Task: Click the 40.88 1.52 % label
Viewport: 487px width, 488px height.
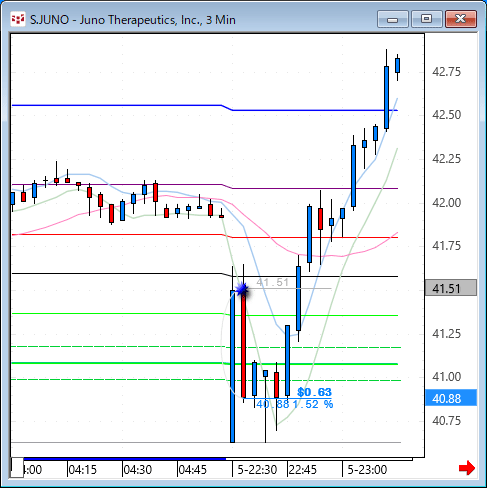Action: [295, 404]
